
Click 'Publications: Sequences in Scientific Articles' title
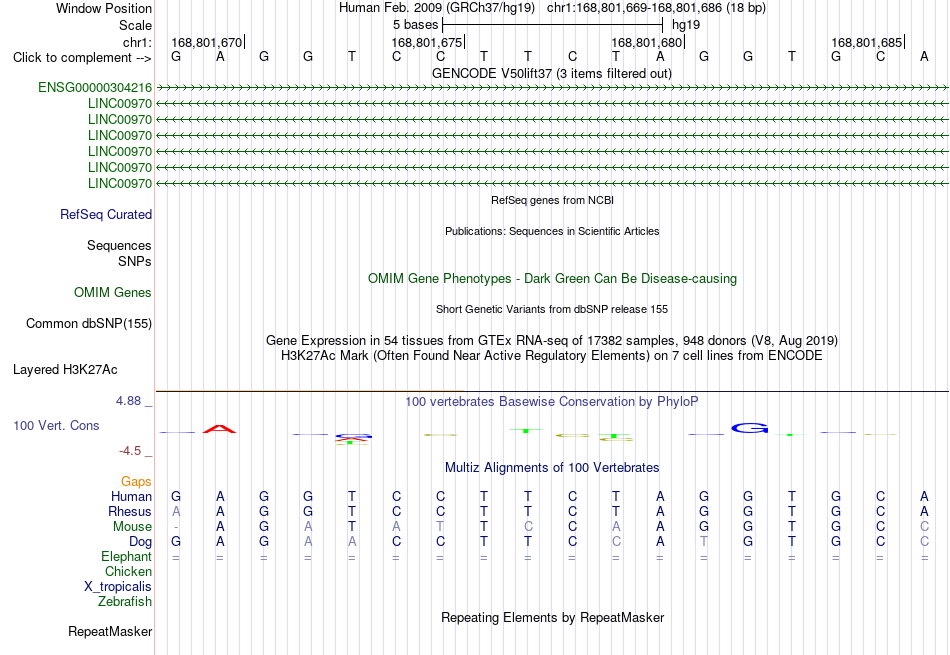[x=552, y=231]
